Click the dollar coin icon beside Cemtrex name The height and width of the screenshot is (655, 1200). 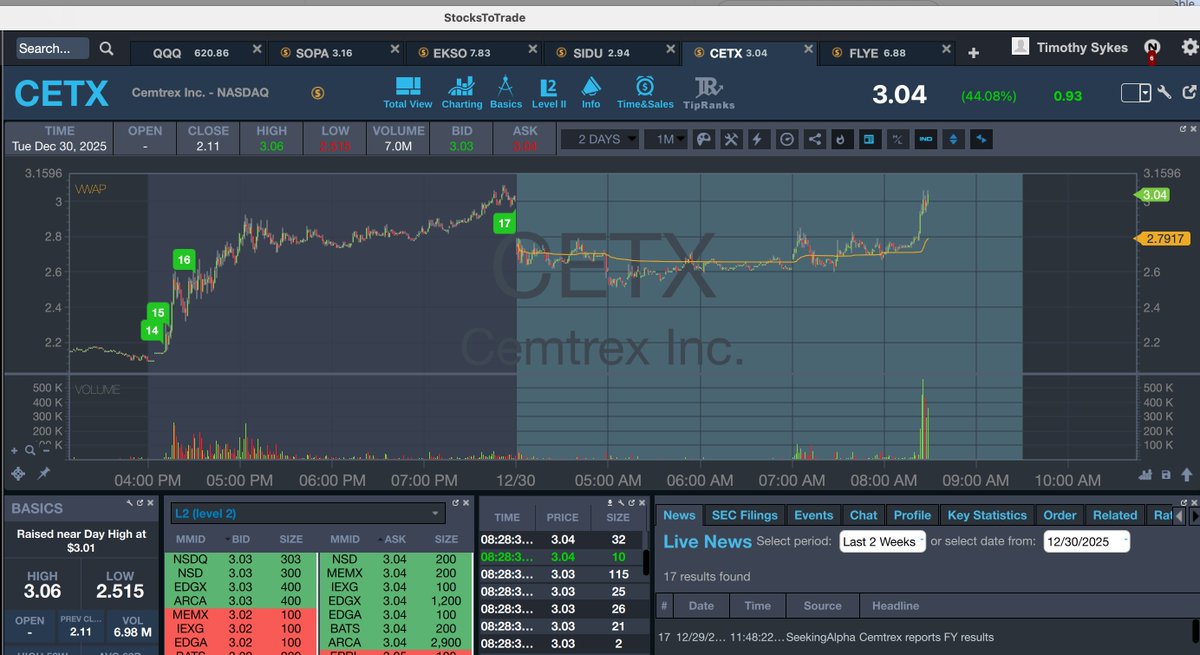(317, 93)
